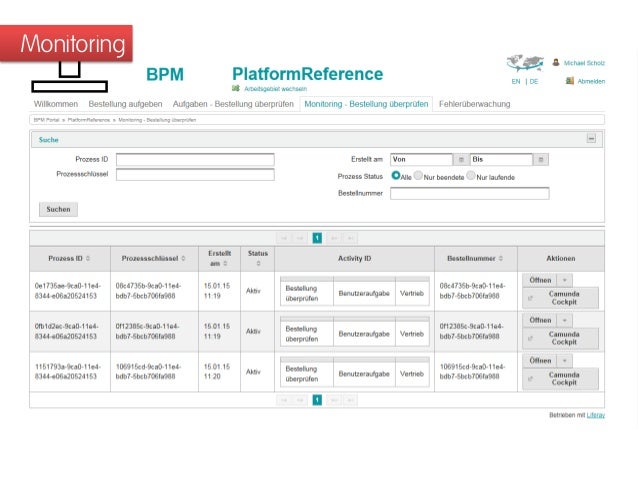638x479 pixels.
Task: Select Monitoring - Bestellung überprüfen tab
Action: 366,104
